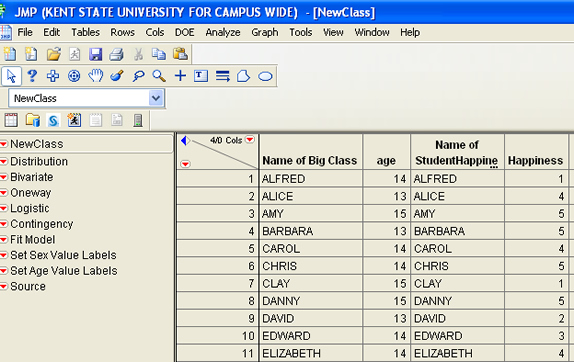Image resolution: width=574 pixels, height=362 pixels.
Task: Click the New Script icon
Action: 31,54
